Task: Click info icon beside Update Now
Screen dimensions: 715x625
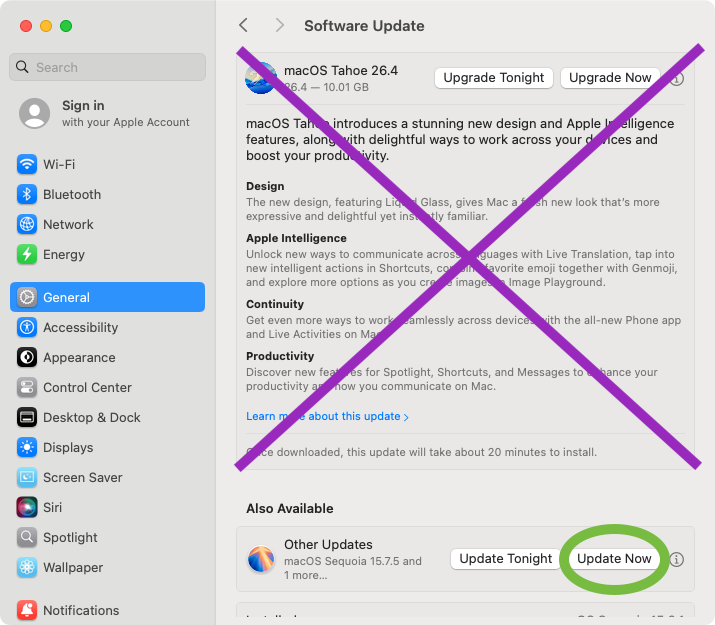Action: click(677, 559)
